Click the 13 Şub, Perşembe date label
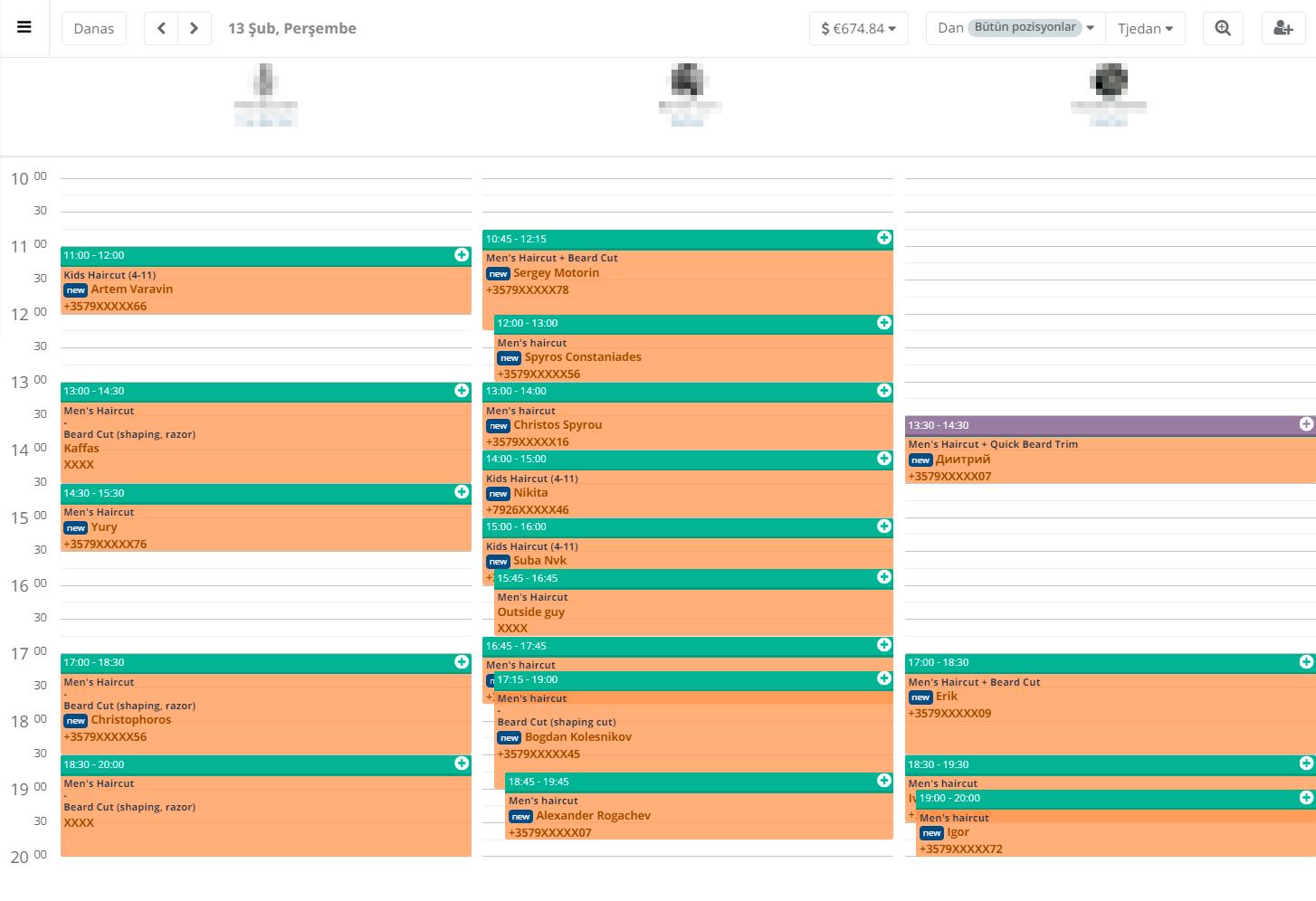The width and height of the screenshot is (1316, 901). (292, 28)
